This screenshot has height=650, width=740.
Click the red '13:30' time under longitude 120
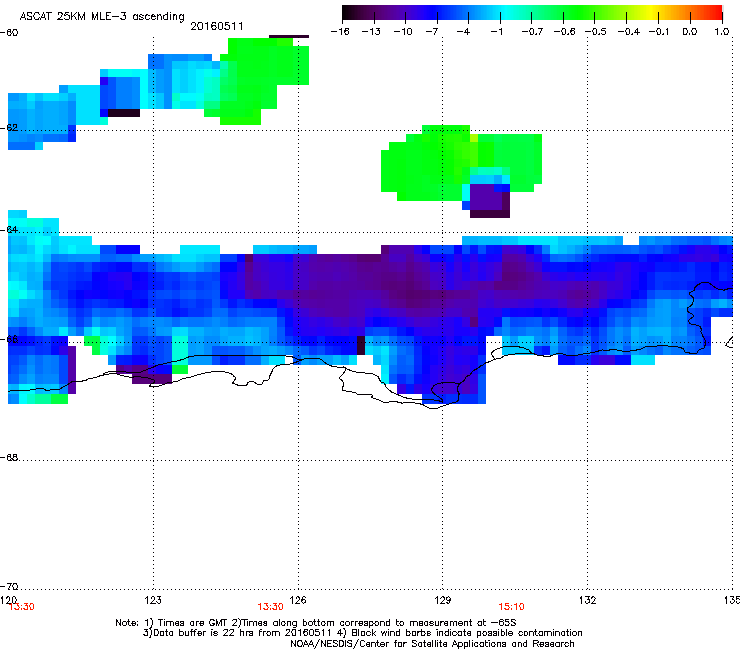pos(22,607)
